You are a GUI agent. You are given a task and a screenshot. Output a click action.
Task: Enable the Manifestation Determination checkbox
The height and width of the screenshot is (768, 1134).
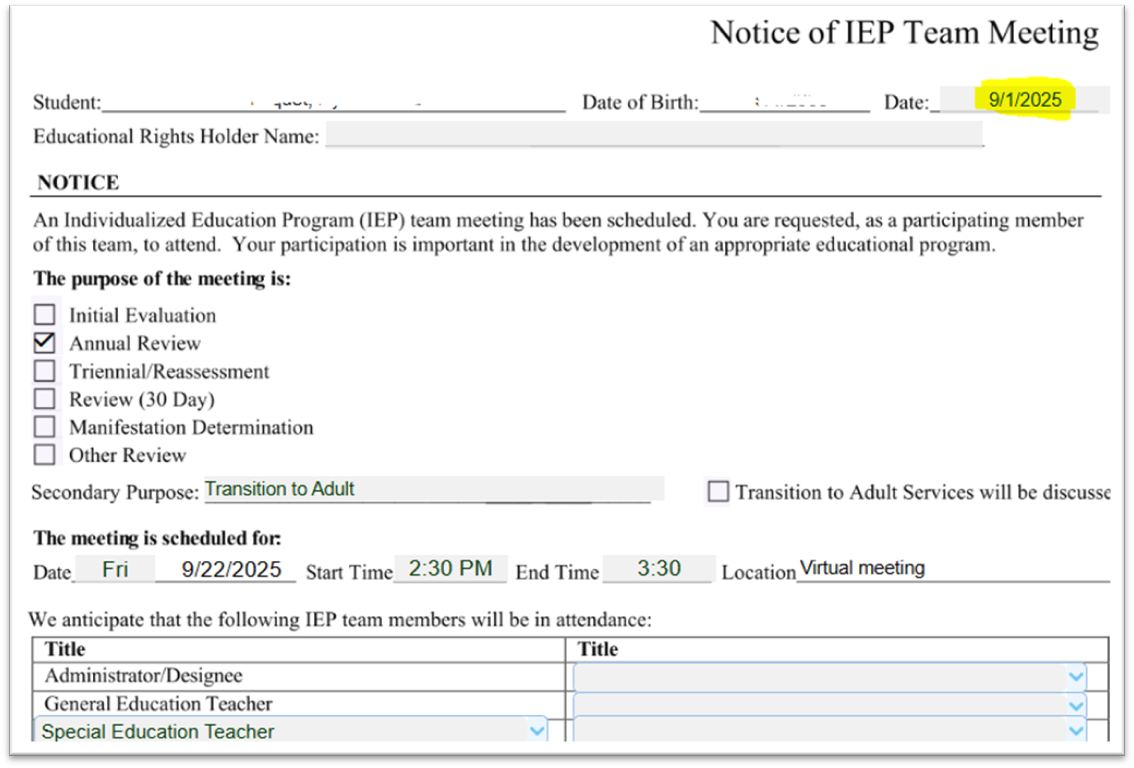45,427
